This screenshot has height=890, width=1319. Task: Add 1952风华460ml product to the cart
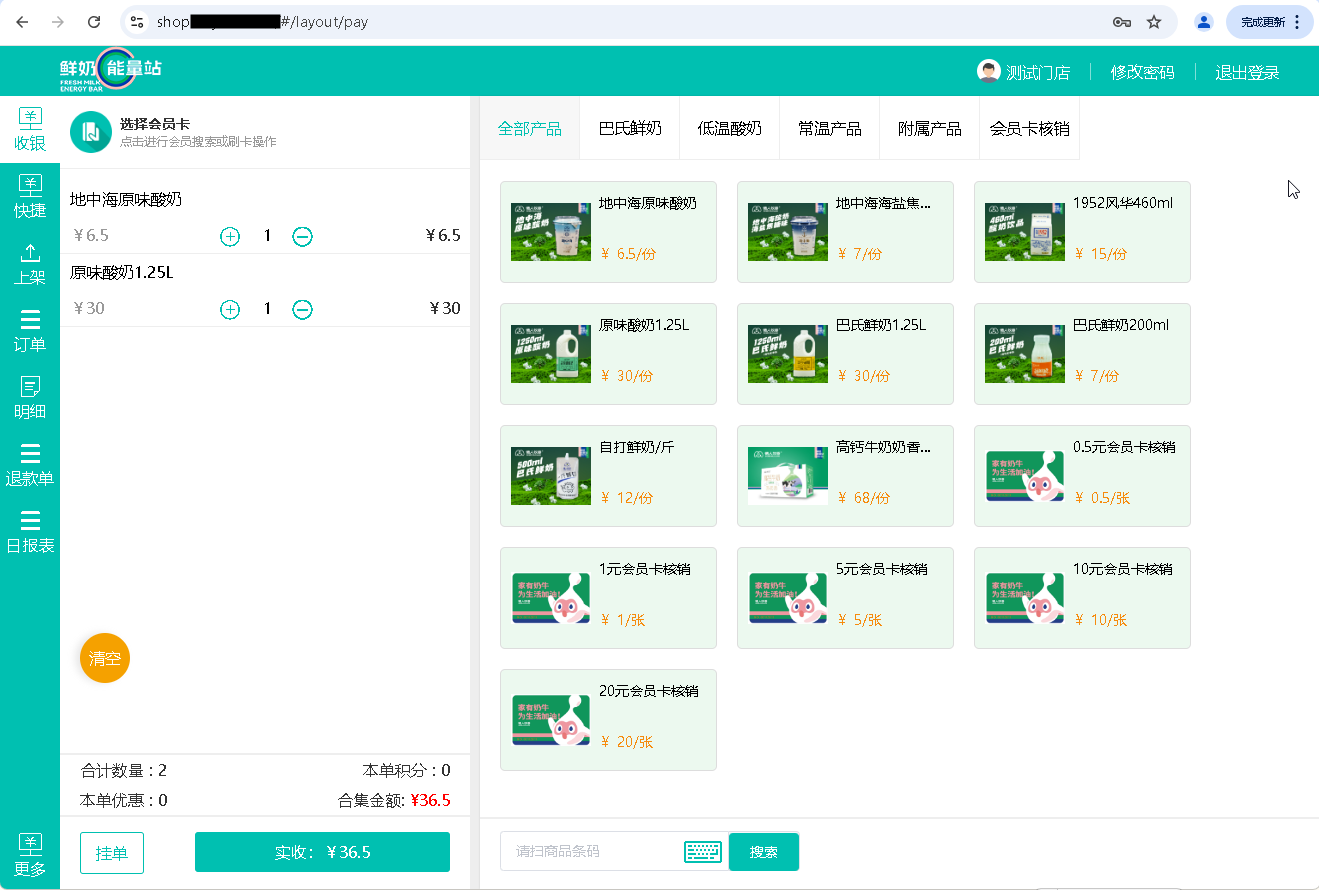tap(1082, 232)
